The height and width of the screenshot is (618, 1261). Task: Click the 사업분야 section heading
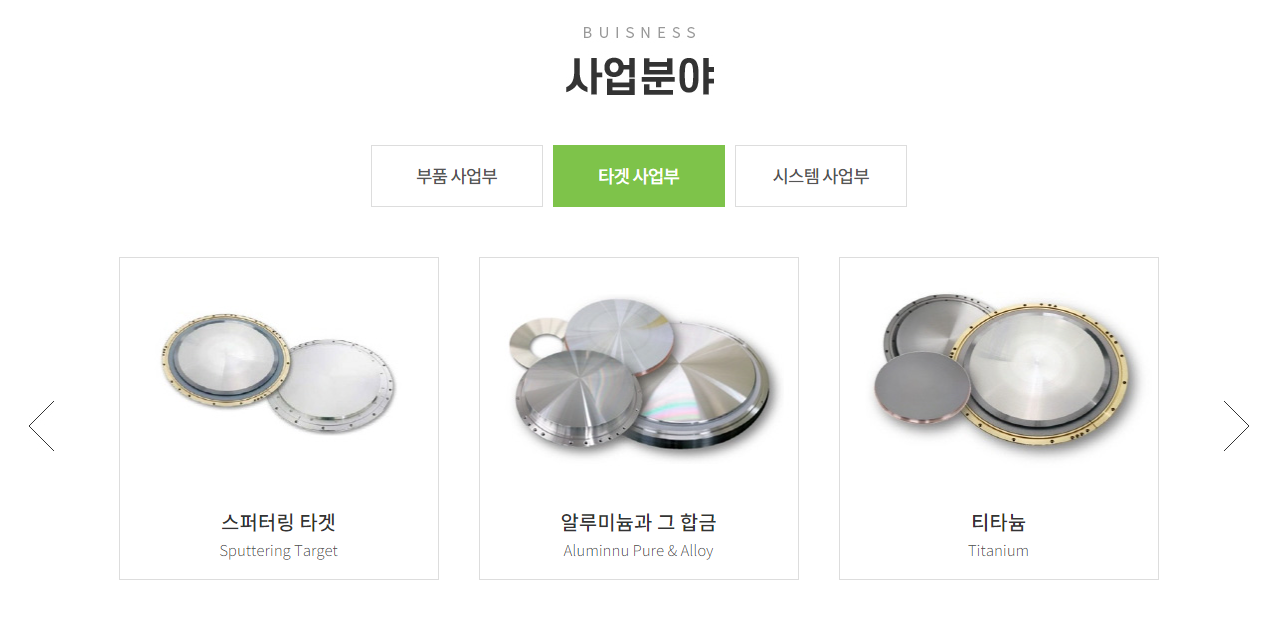click(639, 76)
